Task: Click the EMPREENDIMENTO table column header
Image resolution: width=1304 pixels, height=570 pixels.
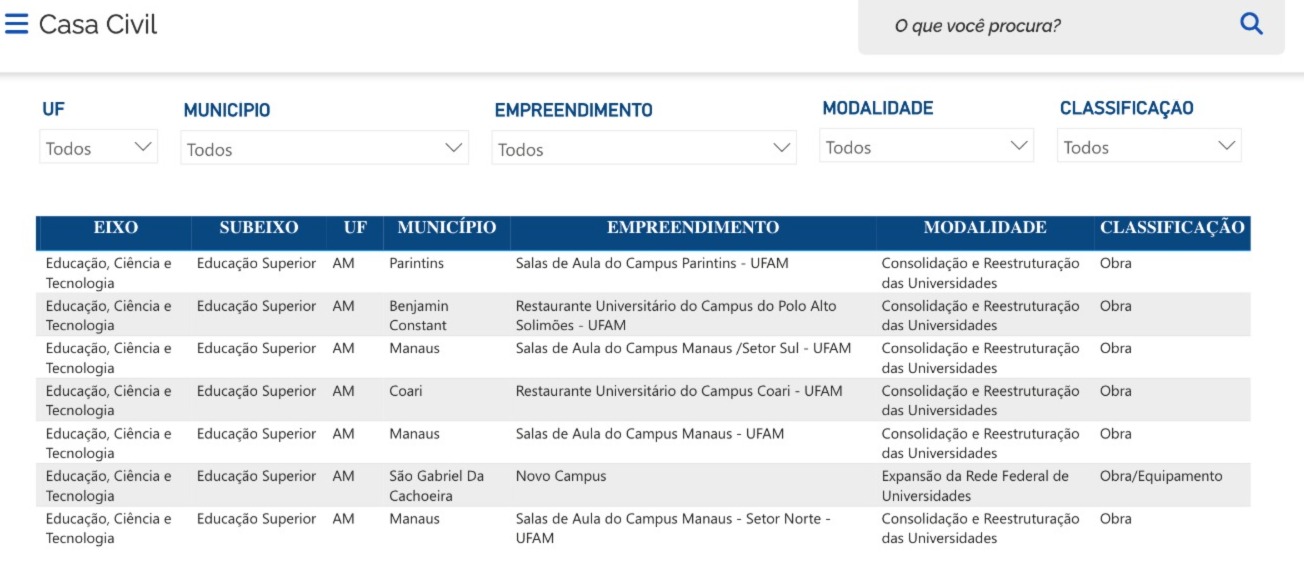Action: (x=693, y=228)
